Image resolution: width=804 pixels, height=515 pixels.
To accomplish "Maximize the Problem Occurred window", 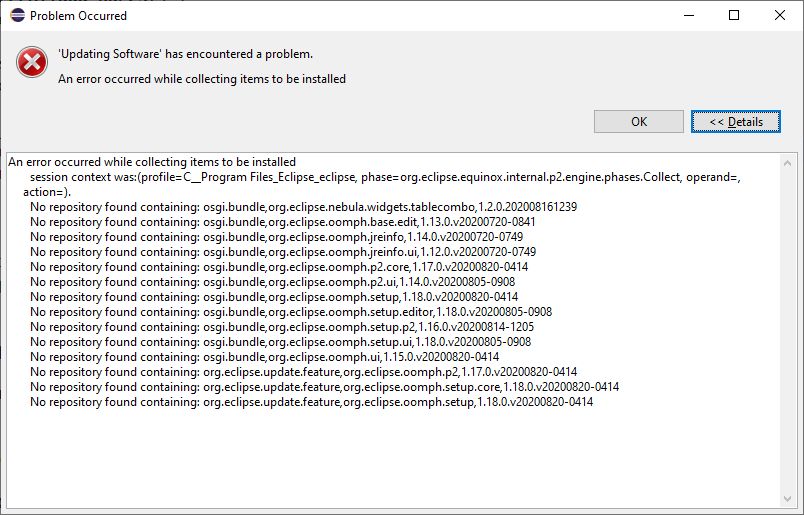I will pos(734,16).
